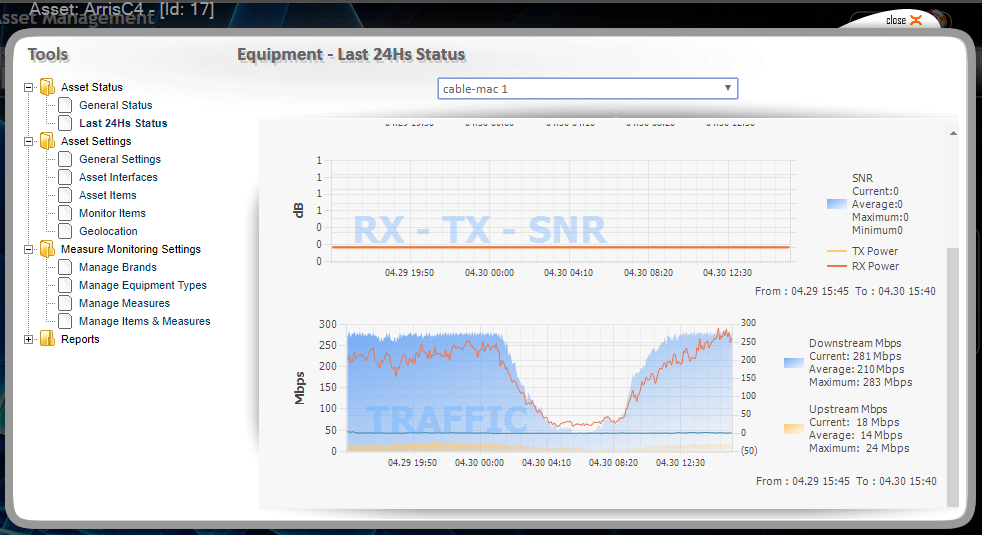Open Manage Equipment Types
982x535 pixels.
point(143,285)
